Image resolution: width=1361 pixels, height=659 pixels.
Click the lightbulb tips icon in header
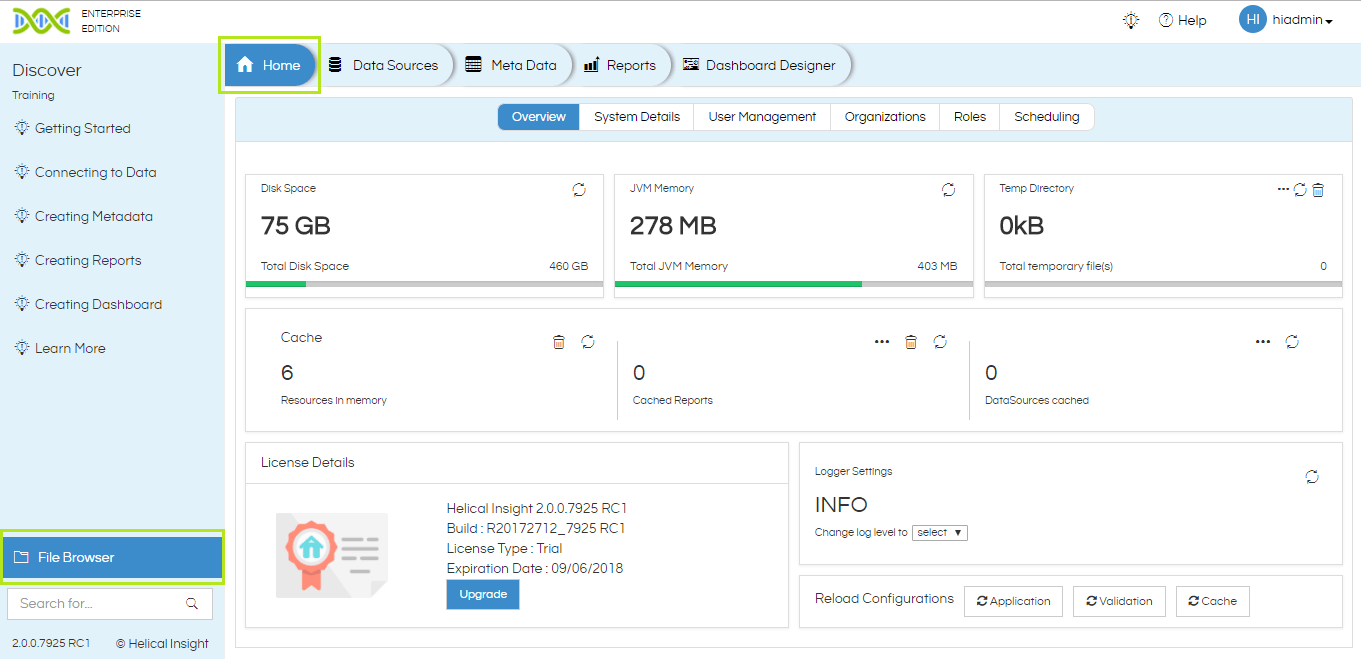[x=1131, y=20]
